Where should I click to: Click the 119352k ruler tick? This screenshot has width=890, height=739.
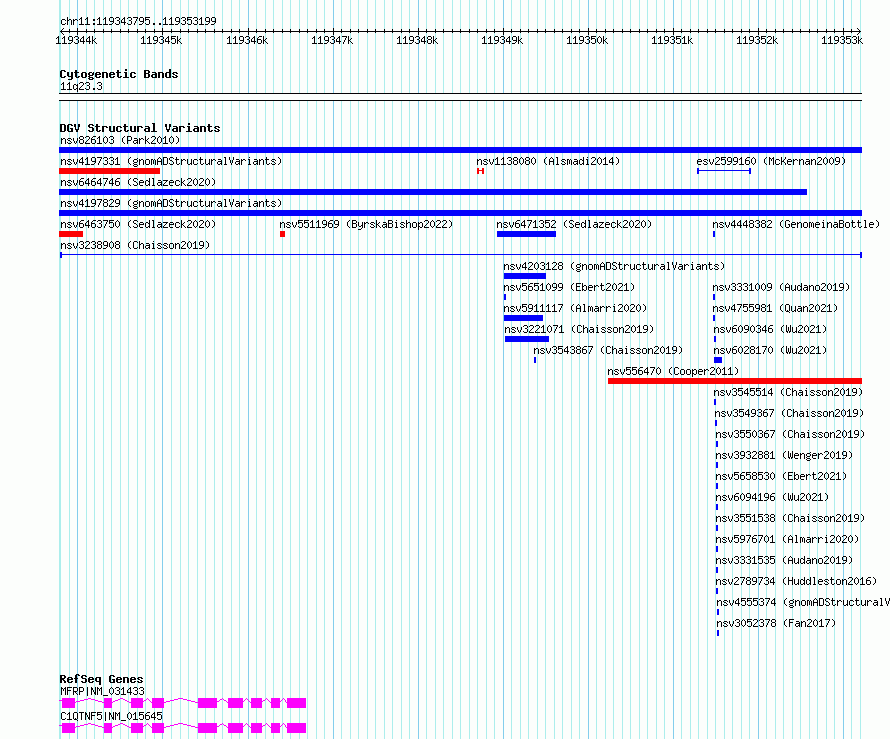[x=757, y=40]
